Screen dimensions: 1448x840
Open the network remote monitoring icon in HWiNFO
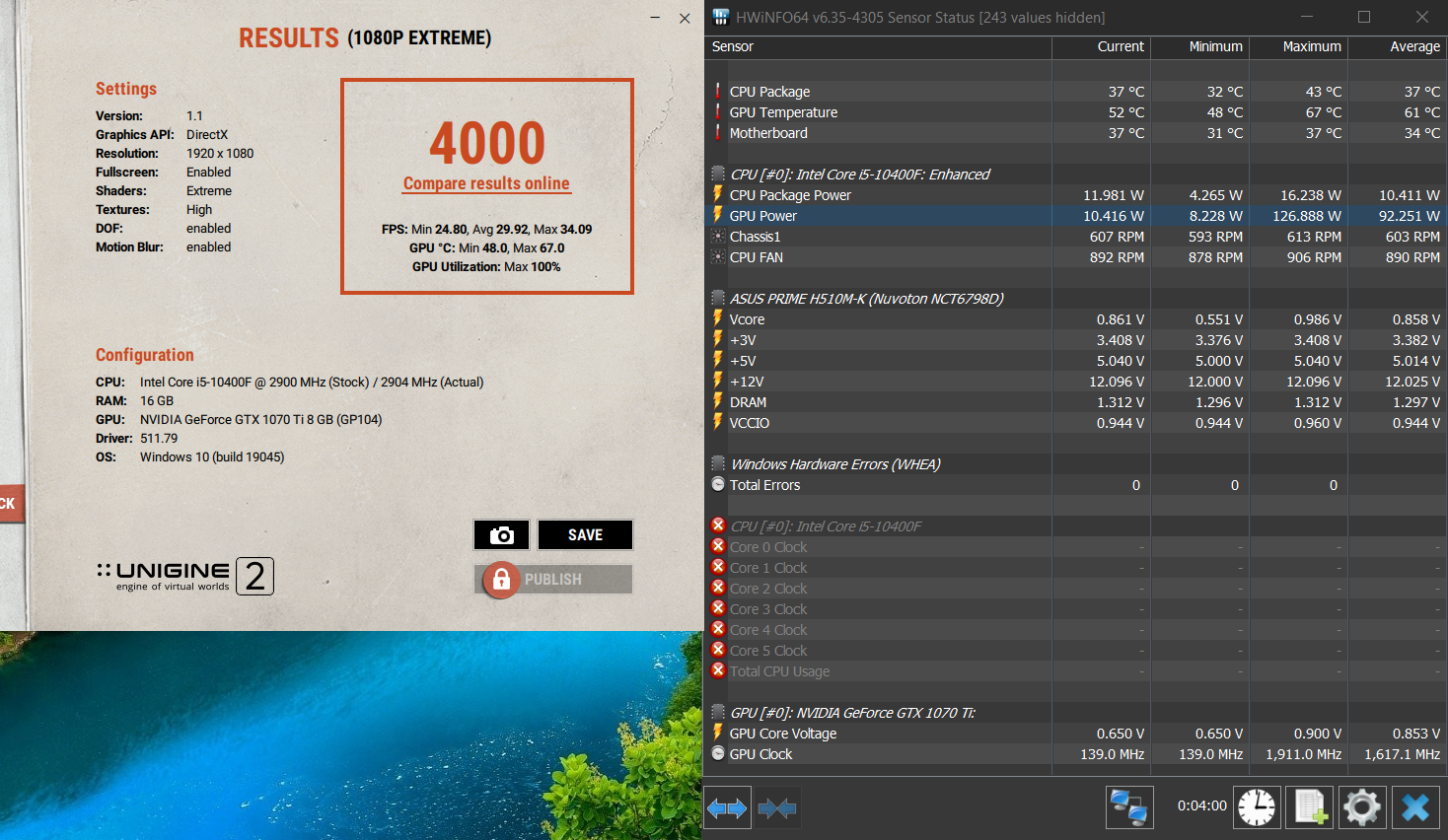[x=1128, y=807]
